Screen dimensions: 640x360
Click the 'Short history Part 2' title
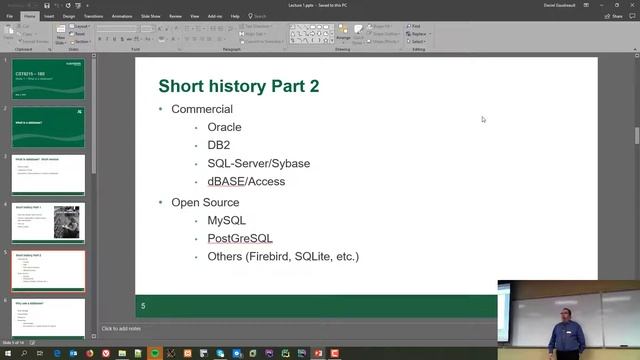(x=239, y=86)
